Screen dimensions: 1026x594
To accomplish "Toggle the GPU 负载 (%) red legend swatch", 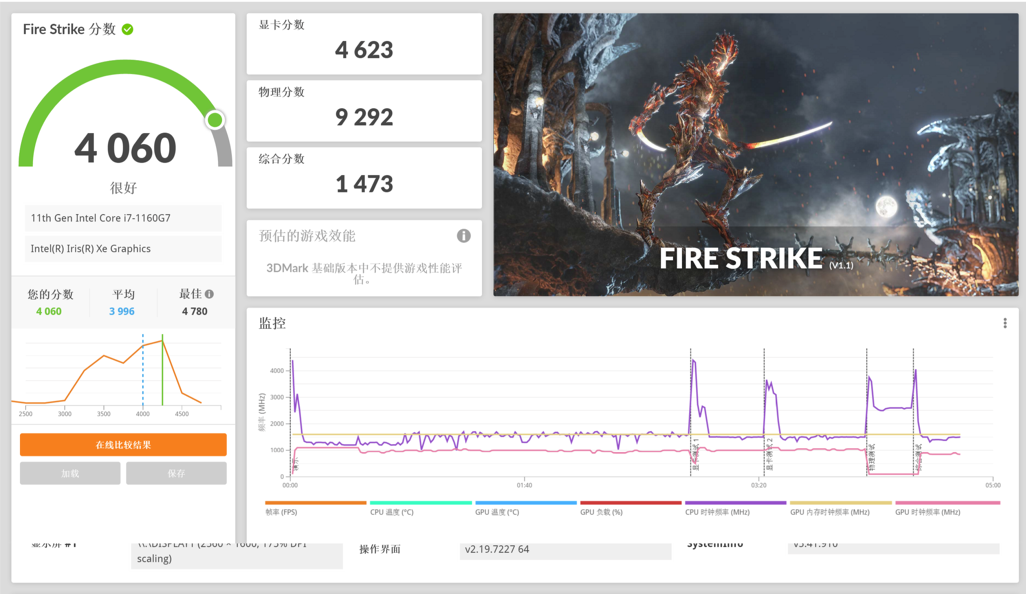I will point(631,502).
